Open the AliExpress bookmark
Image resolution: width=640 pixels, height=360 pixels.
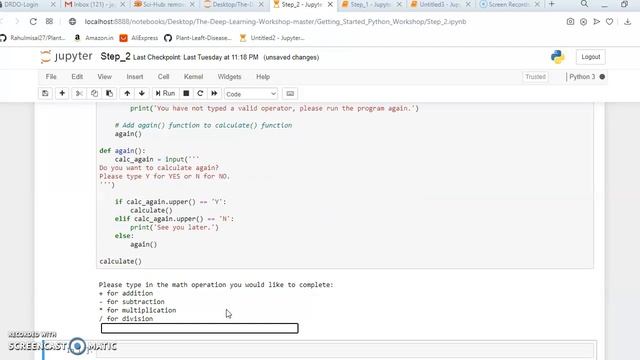pos(139,38)
